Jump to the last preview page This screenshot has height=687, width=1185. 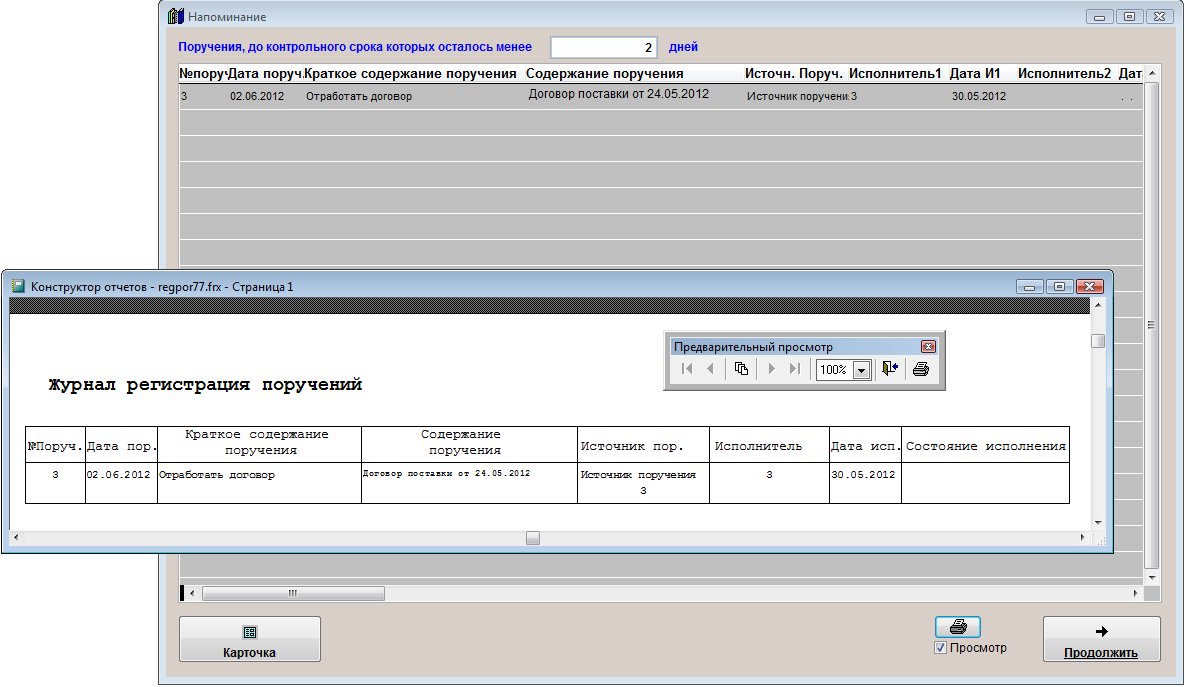(x=795, y=369)
